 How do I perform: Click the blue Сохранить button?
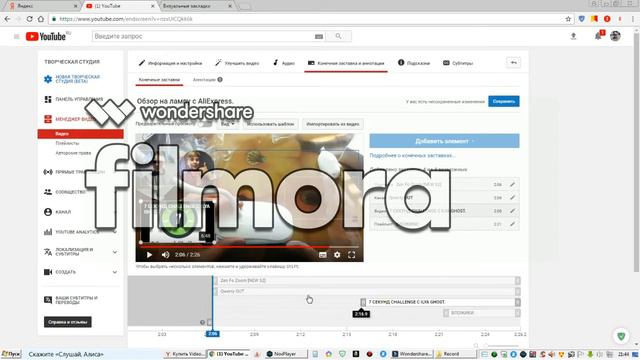tap(504, 101)
